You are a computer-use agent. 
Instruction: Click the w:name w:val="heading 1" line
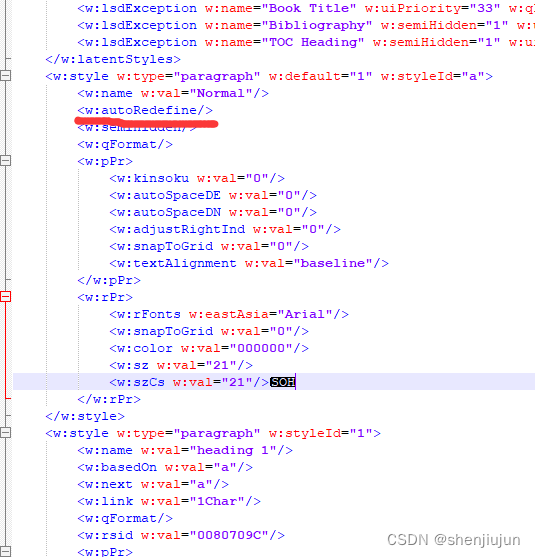click(185, 450)
